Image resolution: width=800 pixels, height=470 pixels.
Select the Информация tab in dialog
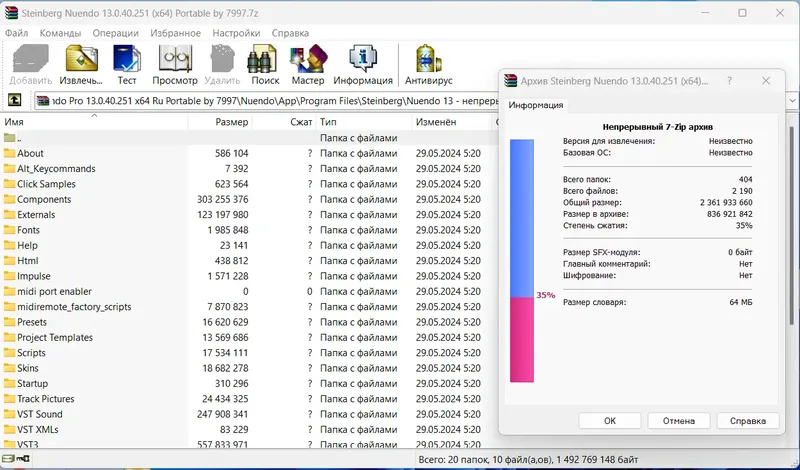[536, 105]
